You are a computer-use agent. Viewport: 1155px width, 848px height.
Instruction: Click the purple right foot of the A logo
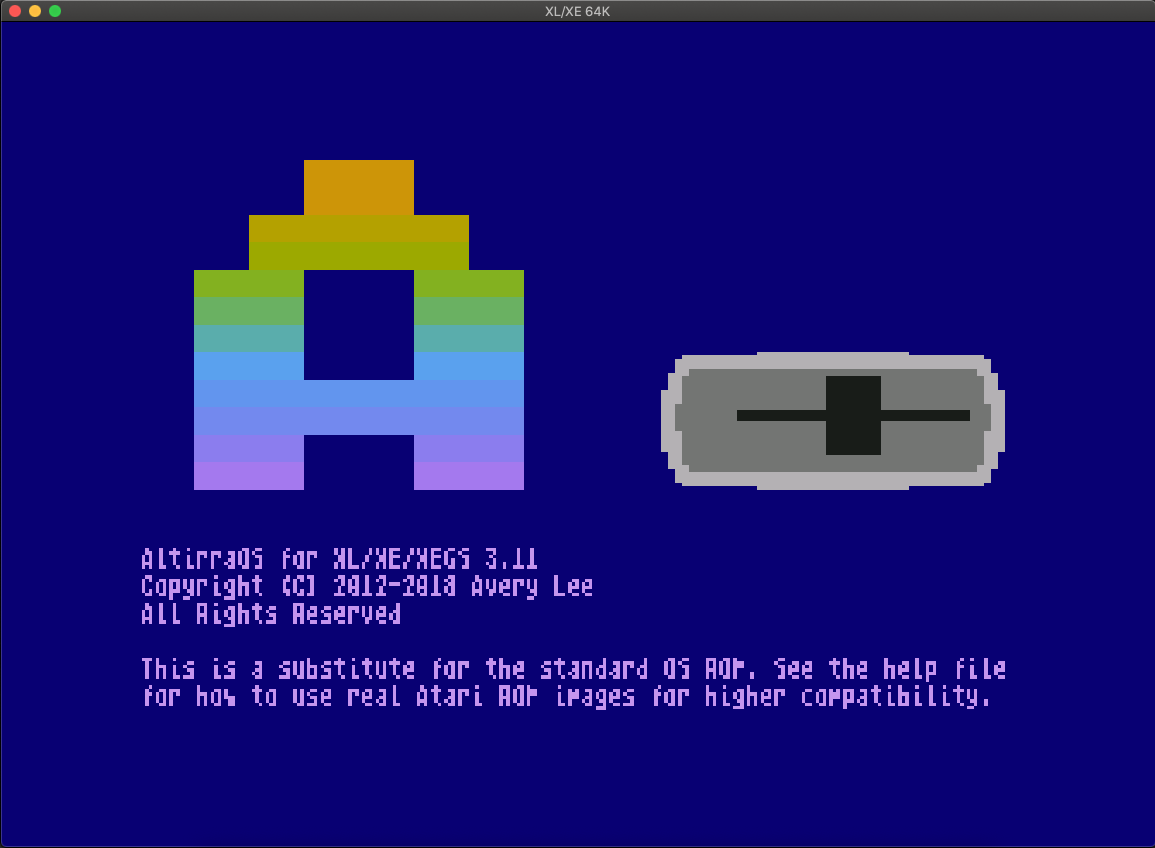[468, 474]
